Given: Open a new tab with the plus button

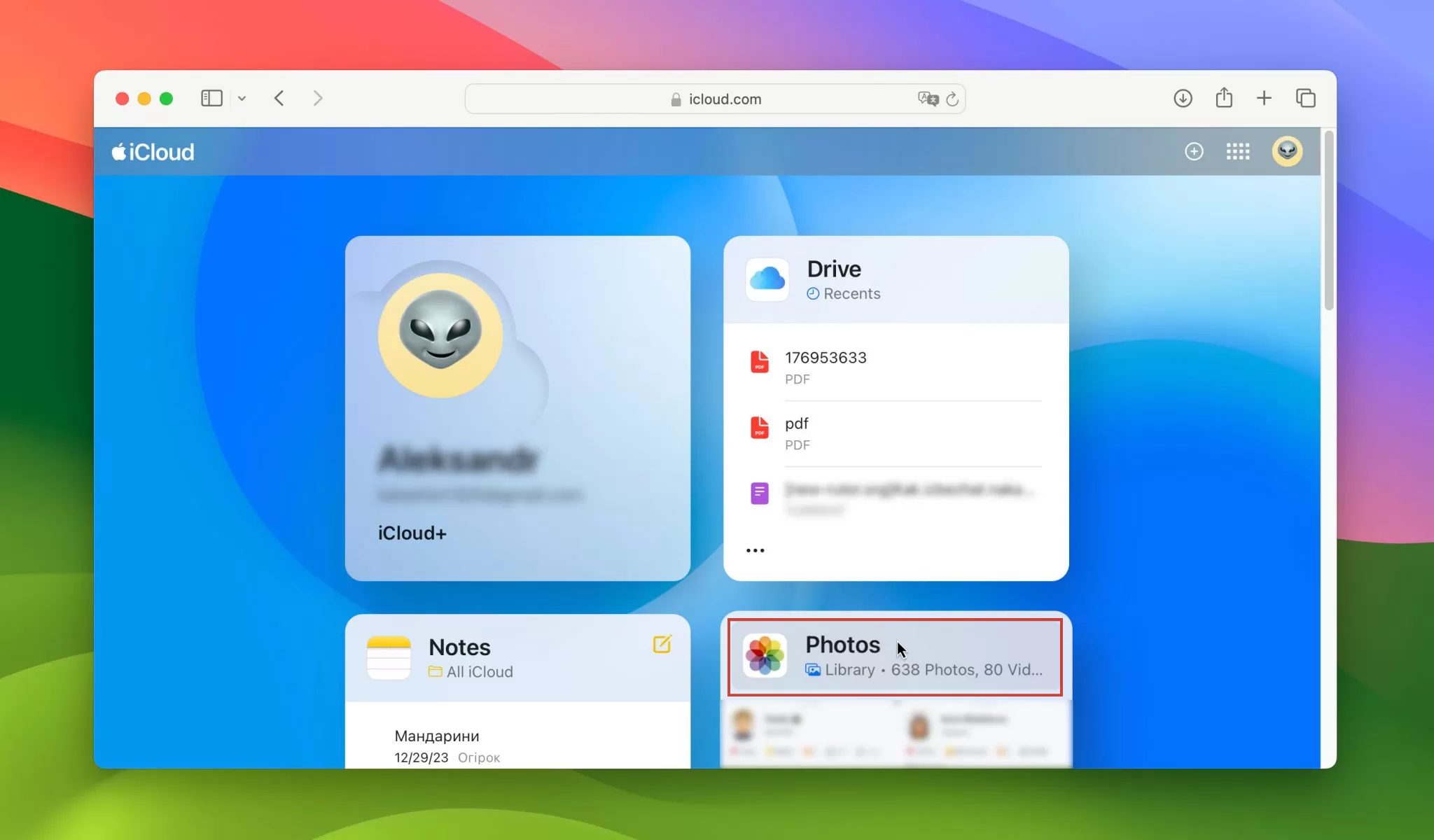Looking at the screenshot, I should tap(1264, 98).
